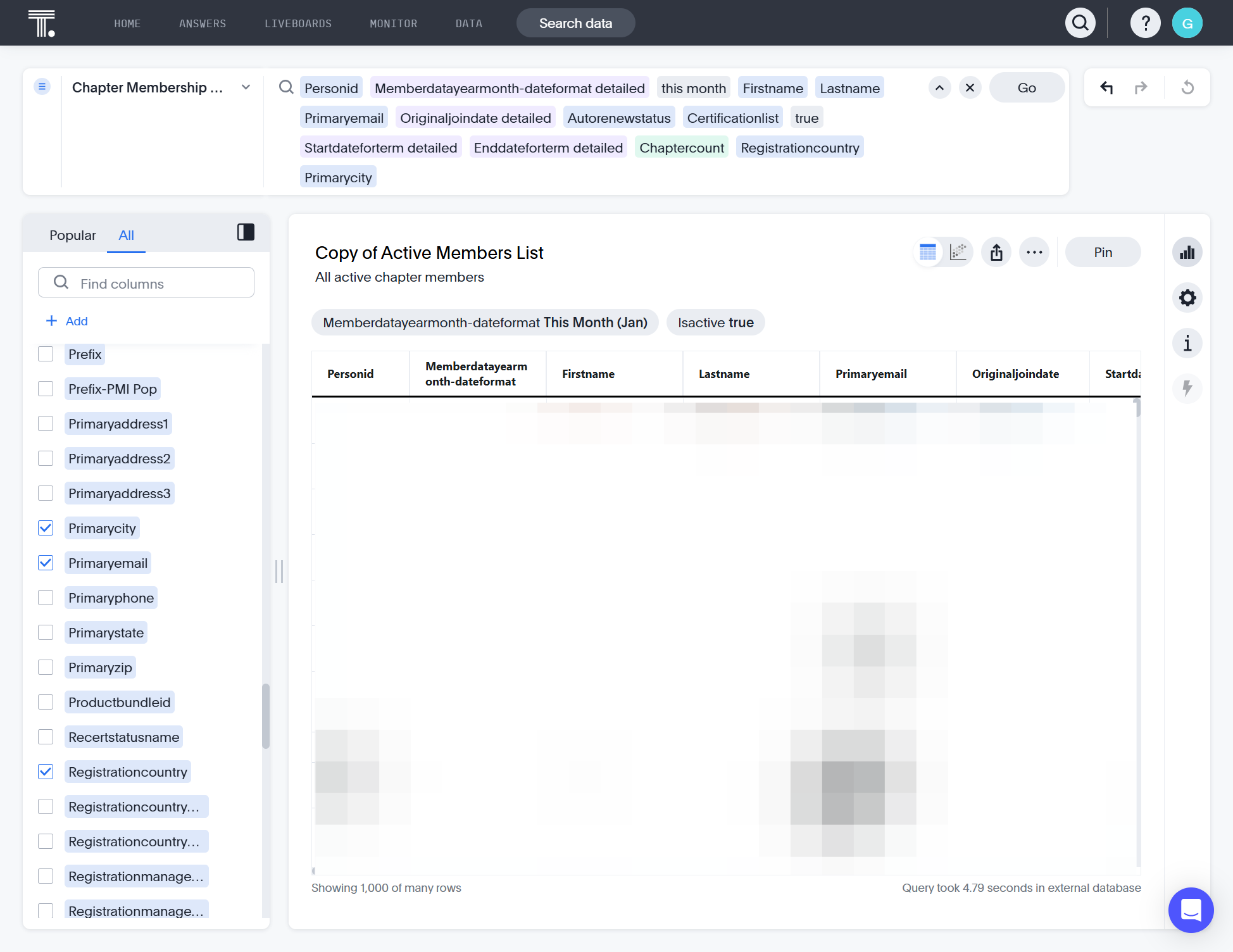Open the user profile avatar G
Viewport: 1233px width, 952px height.
(x=1187, y=23)
